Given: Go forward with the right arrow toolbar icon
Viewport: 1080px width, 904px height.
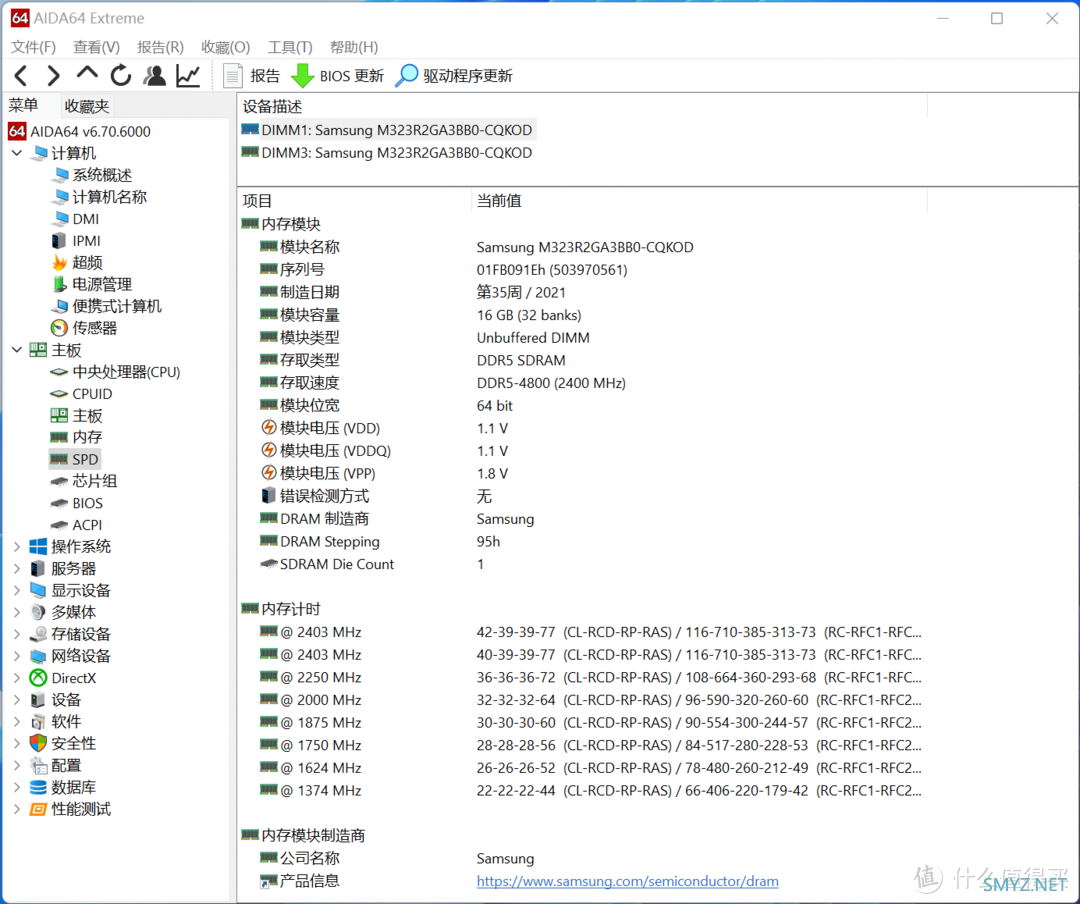Looking at the screenshot, I should (53, 76).
